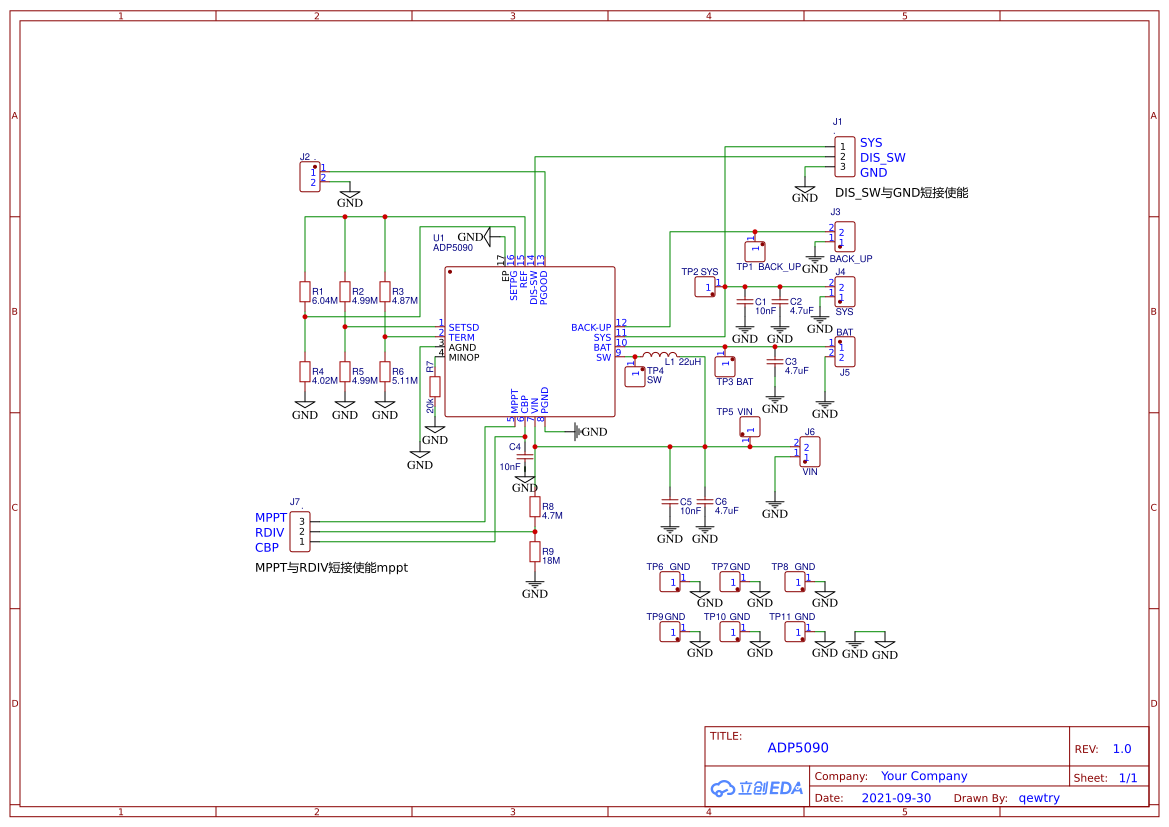Select the ADP5090 U1 chip body
Screen dimensions: 1169x827
[x=529, y=342]
